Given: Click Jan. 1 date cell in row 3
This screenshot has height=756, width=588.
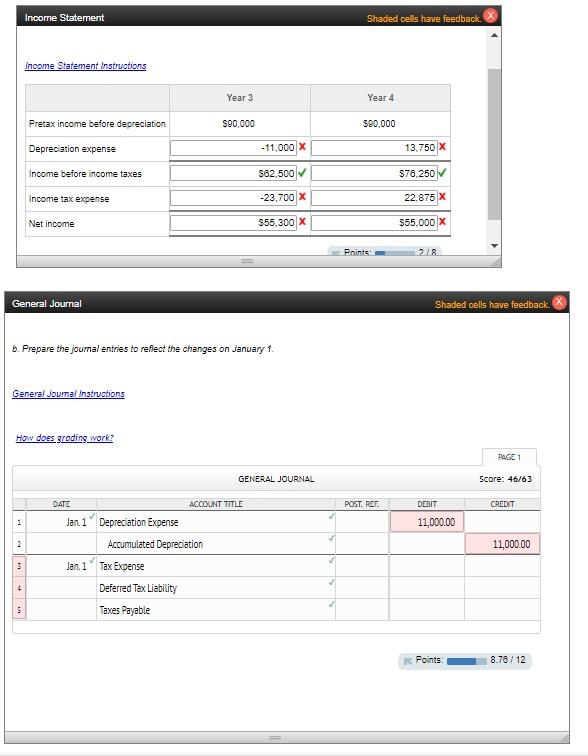Looking at the screenshot, I should point(61,566).
